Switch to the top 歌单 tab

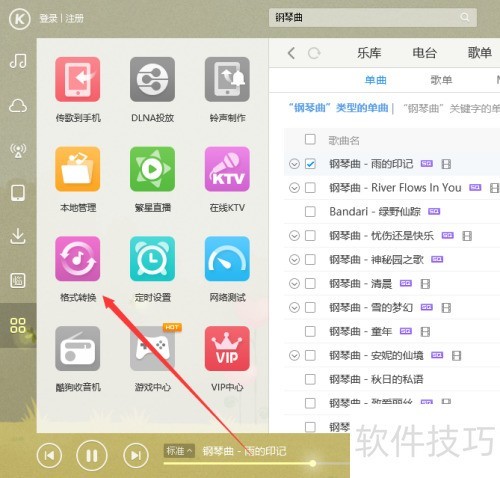(x=480, y=53)
